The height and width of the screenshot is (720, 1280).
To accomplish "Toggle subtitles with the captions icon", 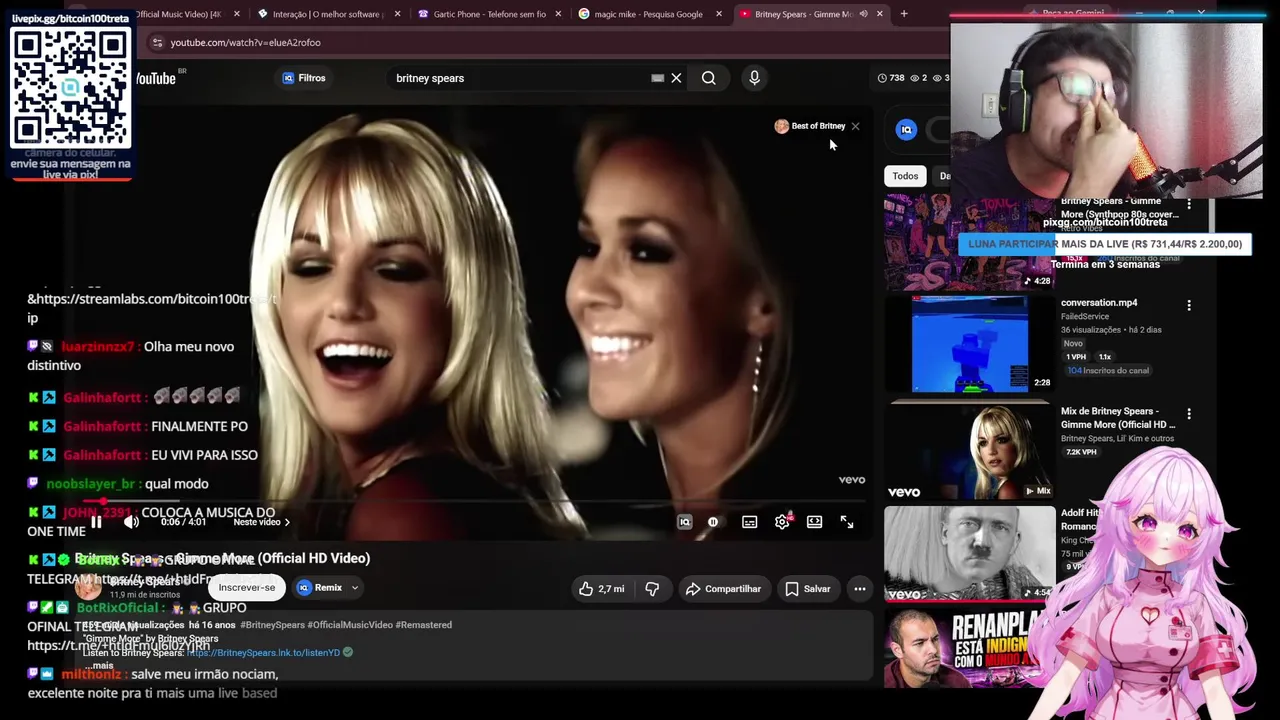I will 749,522.
